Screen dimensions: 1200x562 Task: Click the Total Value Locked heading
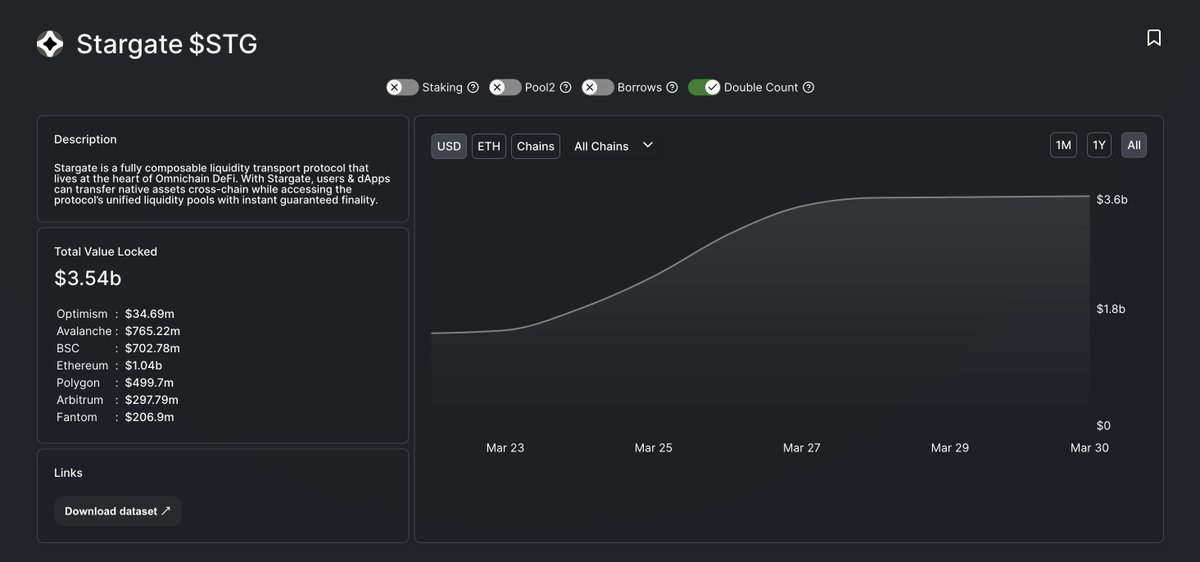106,252
